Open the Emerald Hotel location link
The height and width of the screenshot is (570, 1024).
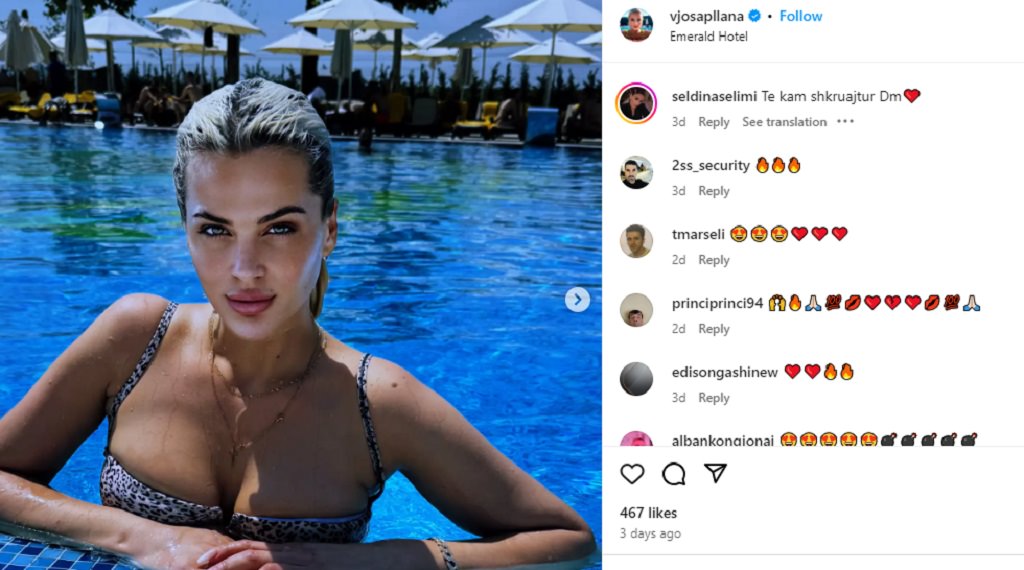click(709, 37)
